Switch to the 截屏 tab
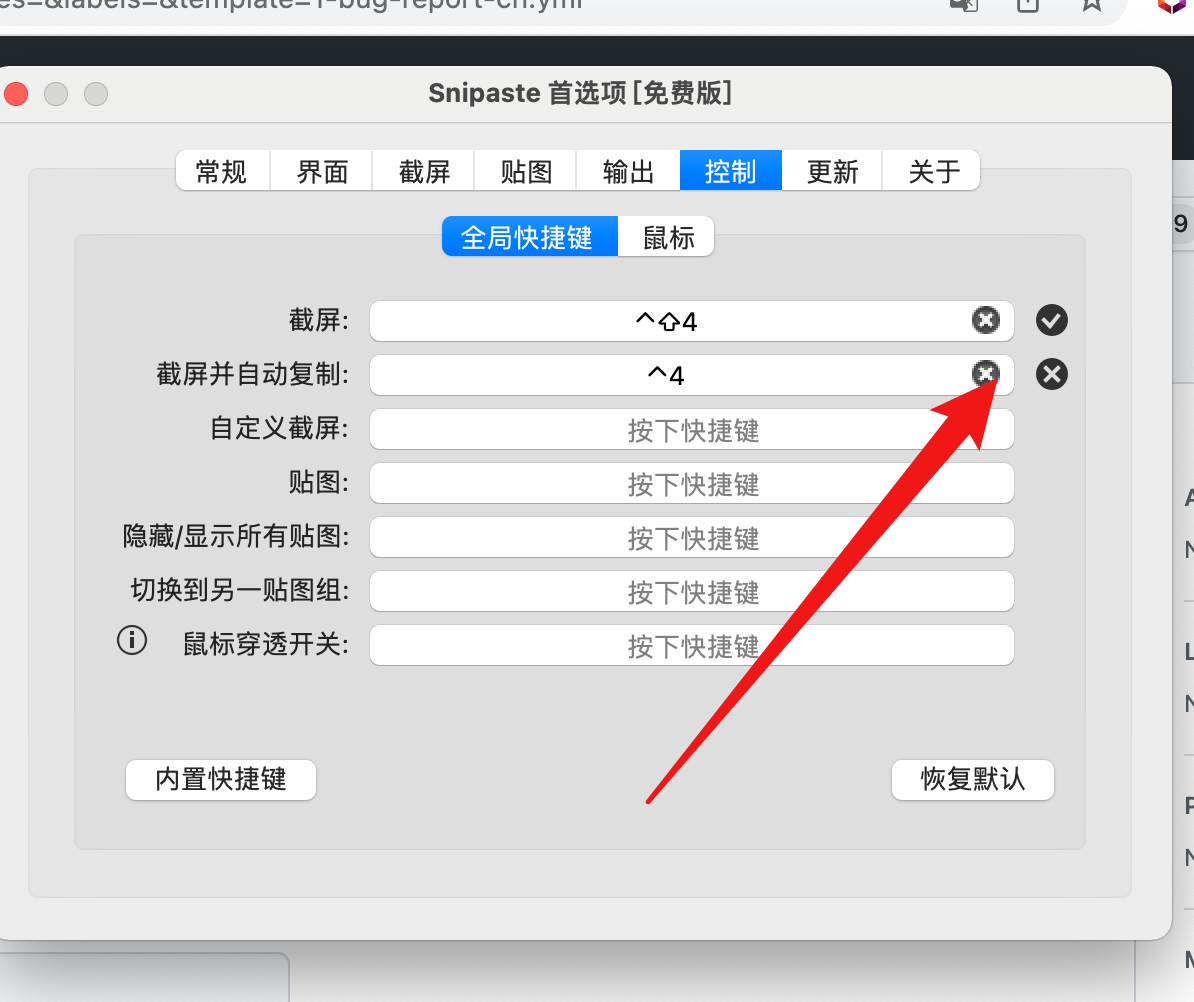Screen dimensions: 1194x1002 click(423, 171)
